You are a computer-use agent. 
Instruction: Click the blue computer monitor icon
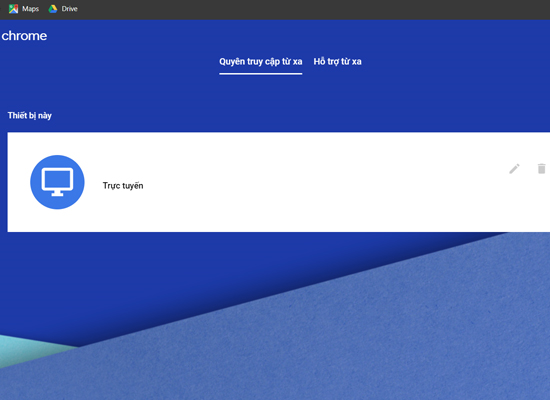point(58,182)
